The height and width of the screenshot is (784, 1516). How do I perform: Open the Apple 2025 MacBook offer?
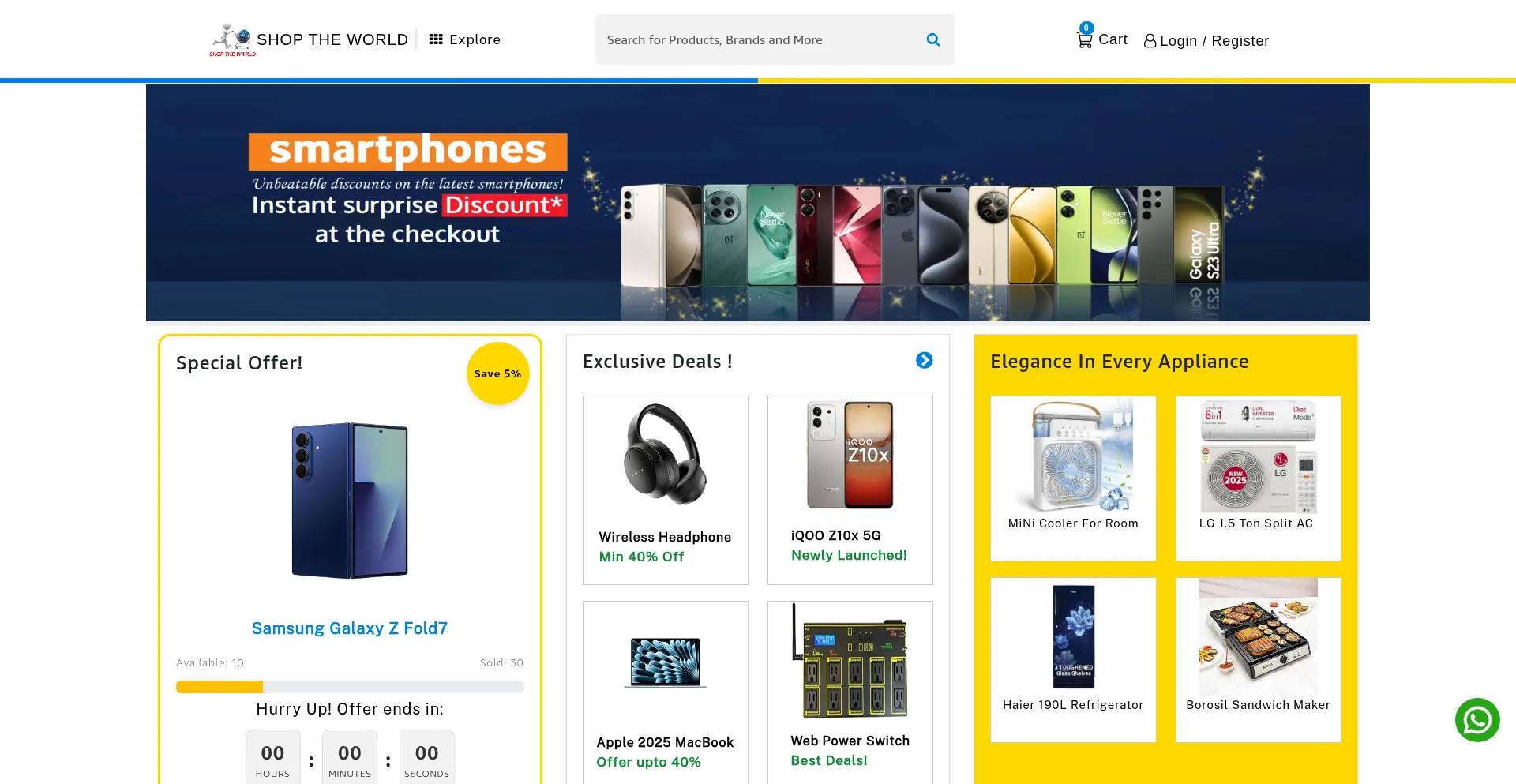point(665,692)
